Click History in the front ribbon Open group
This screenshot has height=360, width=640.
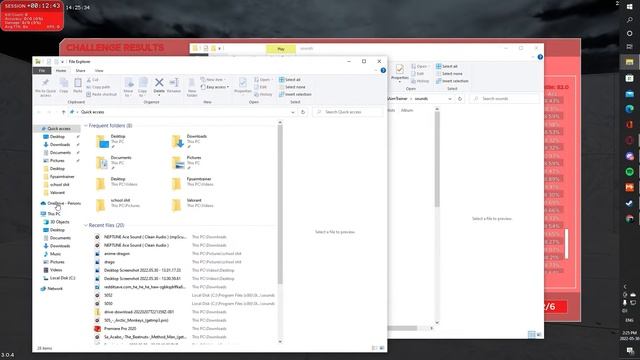[263, 94]
